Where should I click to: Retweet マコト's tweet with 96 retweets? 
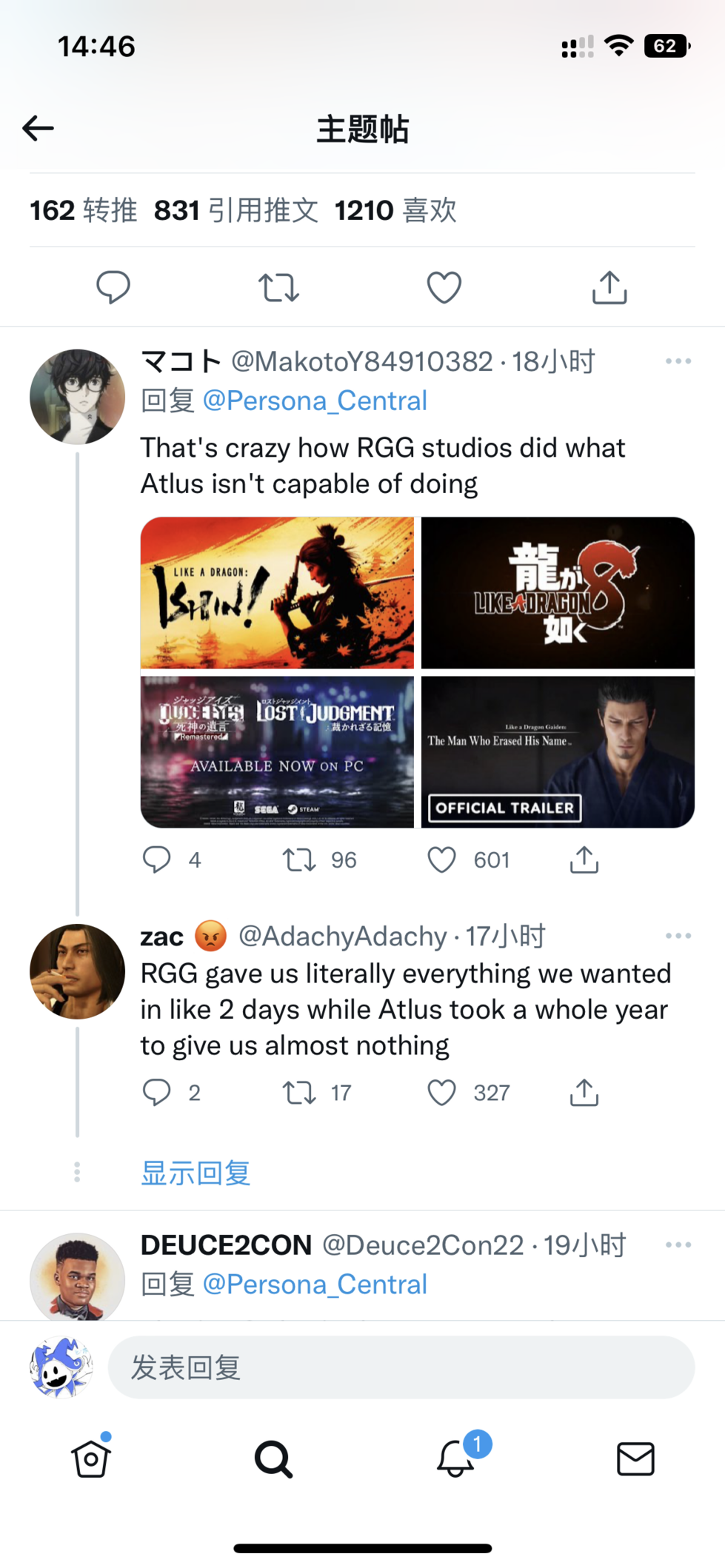(x=299, y=860)
